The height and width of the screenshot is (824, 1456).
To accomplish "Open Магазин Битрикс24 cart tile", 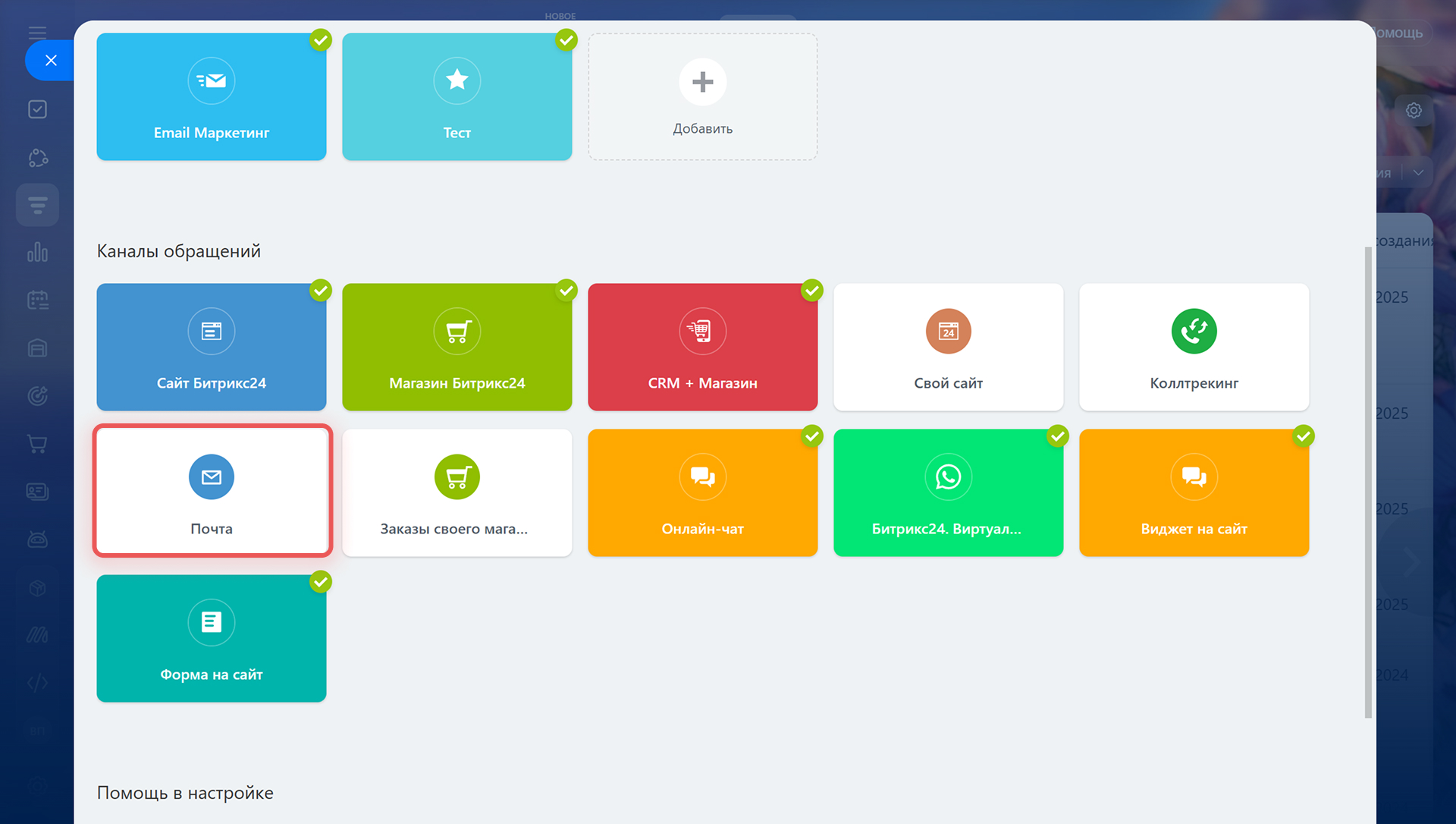I will click(457, 348).
